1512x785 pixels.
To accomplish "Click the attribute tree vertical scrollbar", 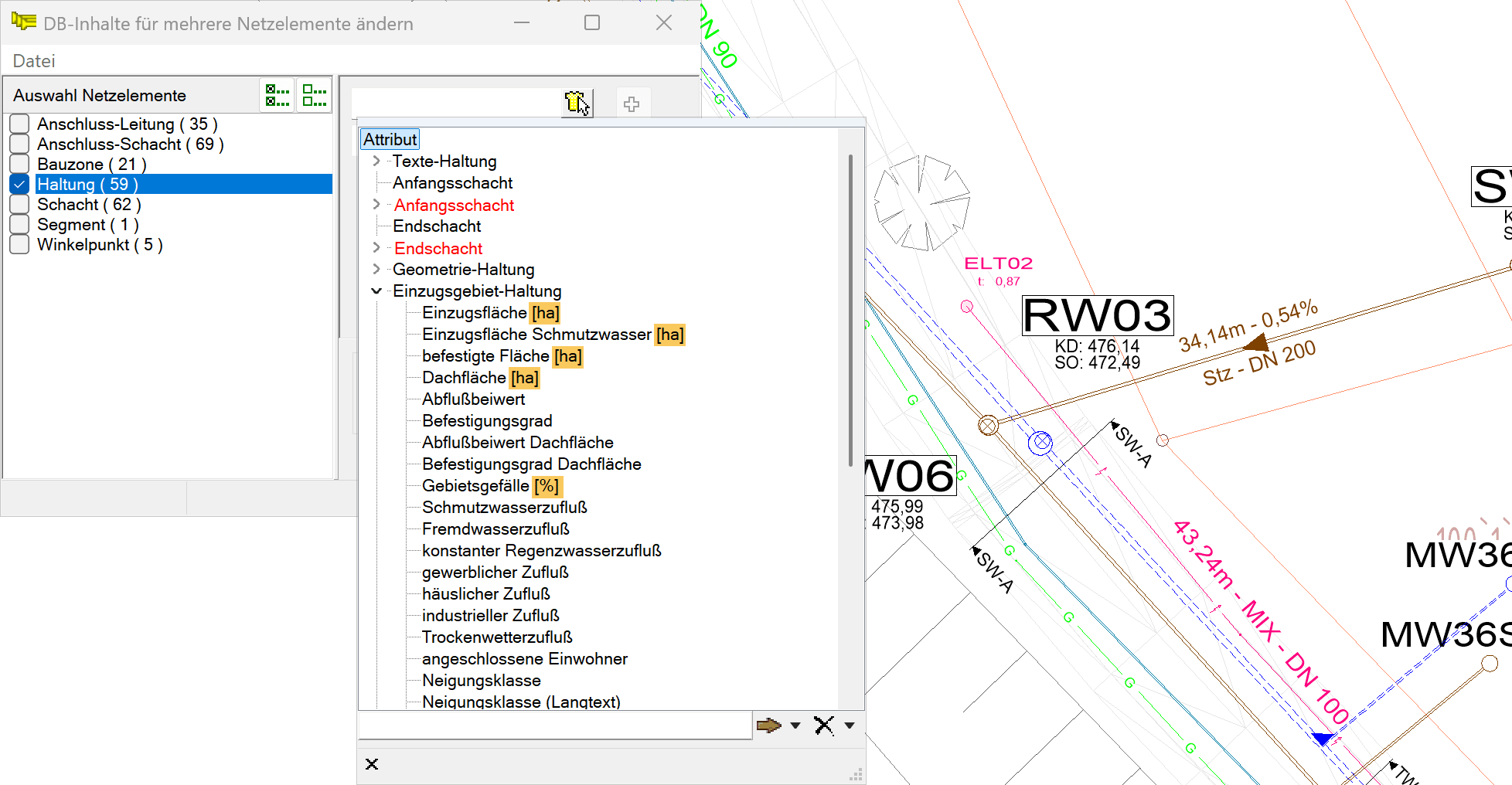I will 850,309.
